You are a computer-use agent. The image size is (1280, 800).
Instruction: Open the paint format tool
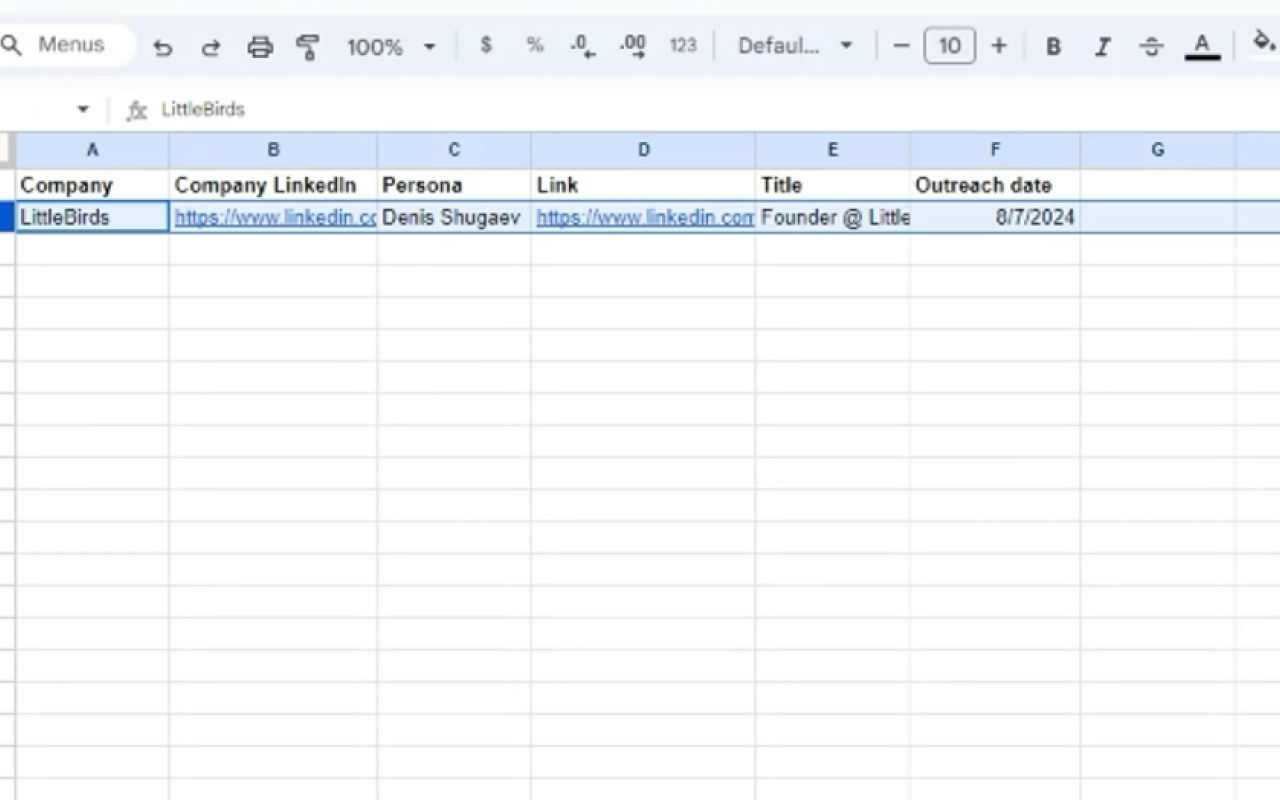pos(308,45)
